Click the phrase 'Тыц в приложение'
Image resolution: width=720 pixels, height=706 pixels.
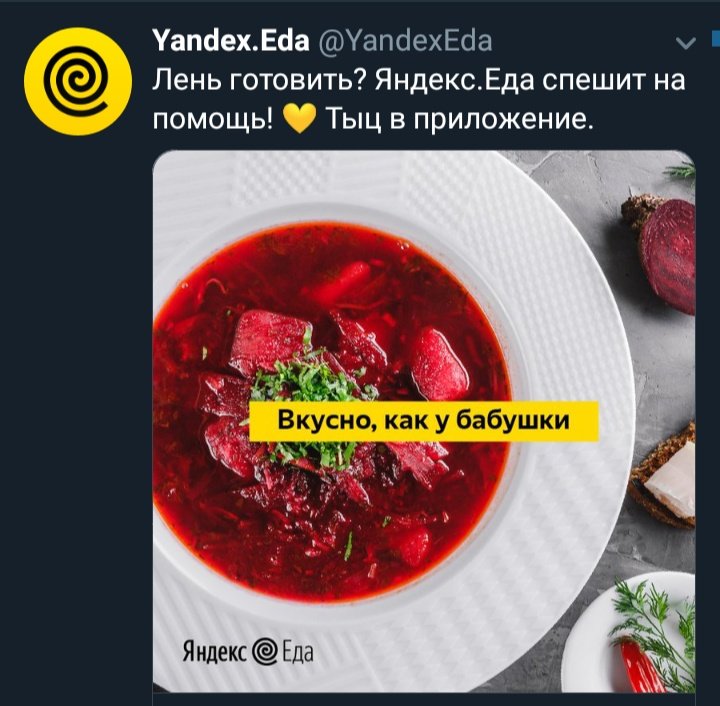click(x=455, y=119)
